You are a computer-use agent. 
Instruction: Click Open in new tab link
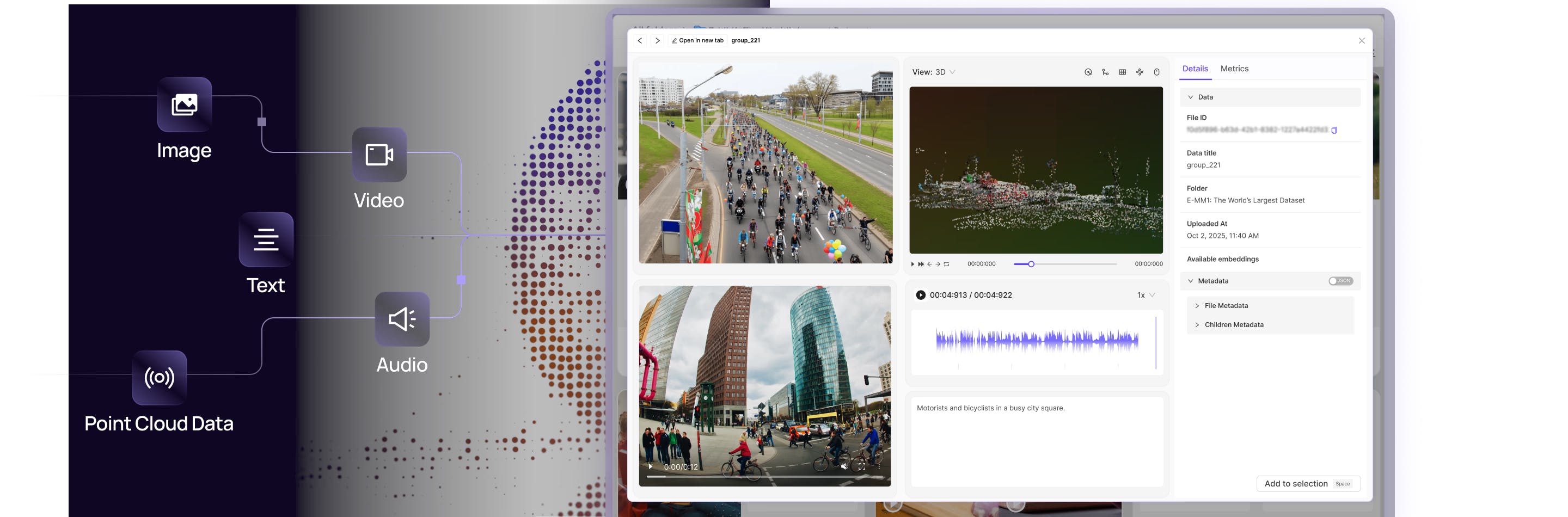click(x=697, y=41)
